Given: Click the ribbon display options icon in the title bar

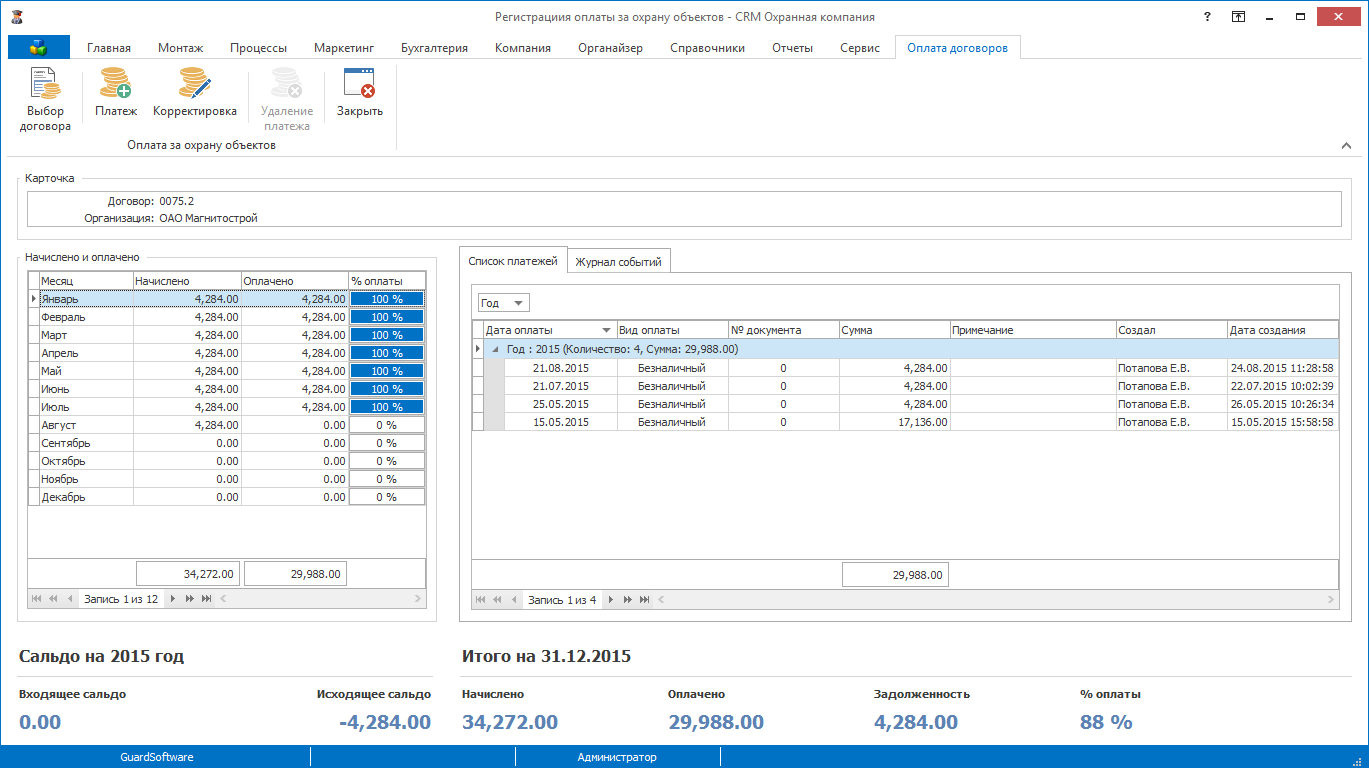Looking at the screenshot, I should pyautogui.click(x=1238, y=16).
